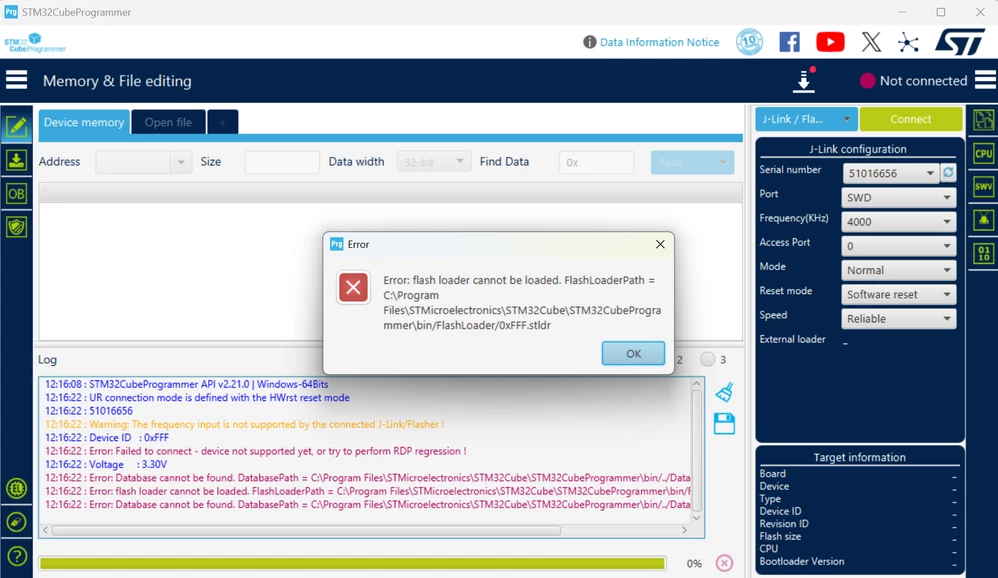Open the 01 10 binary icon
This screenshot has width=998, height=578.
tap(983, 254)
